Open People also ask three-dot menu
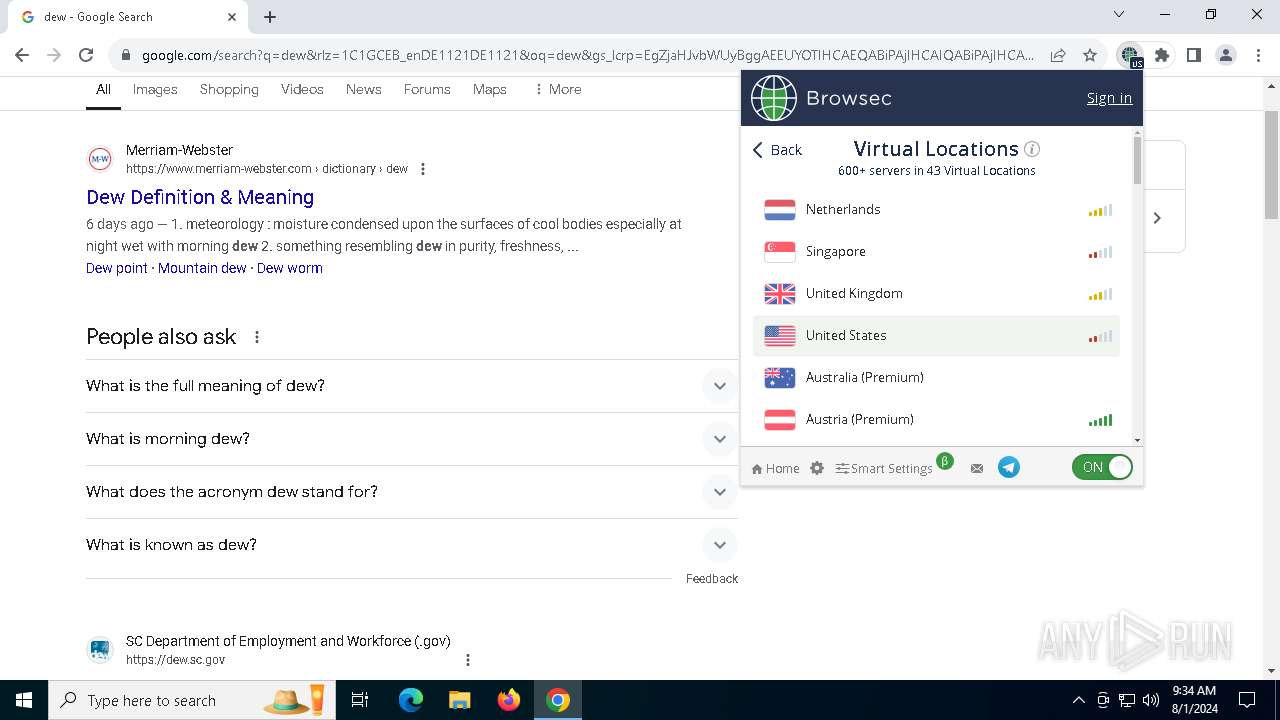 tap(257, 337)
